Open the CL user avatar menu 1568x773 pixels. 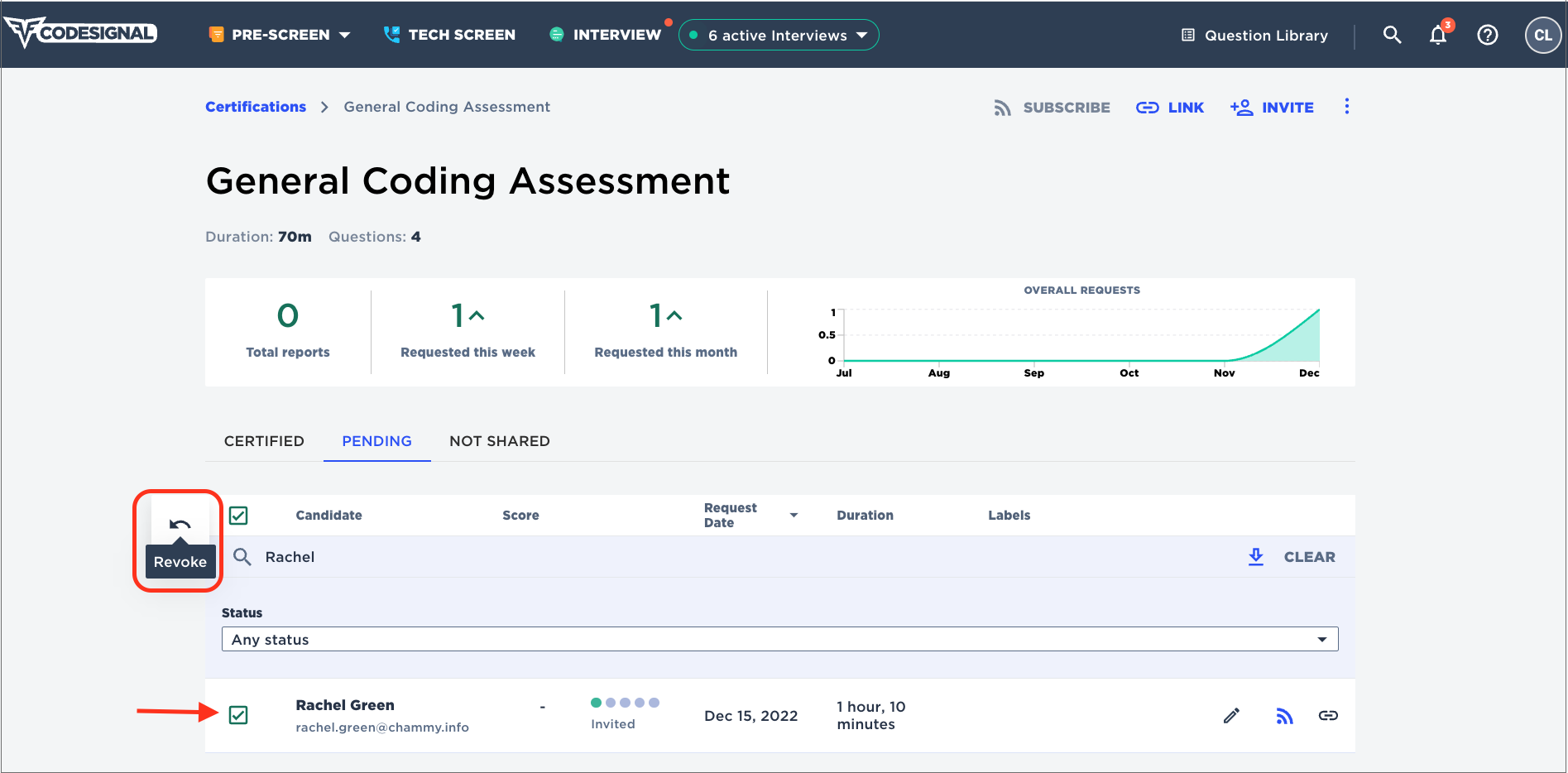click(1542, 35)
